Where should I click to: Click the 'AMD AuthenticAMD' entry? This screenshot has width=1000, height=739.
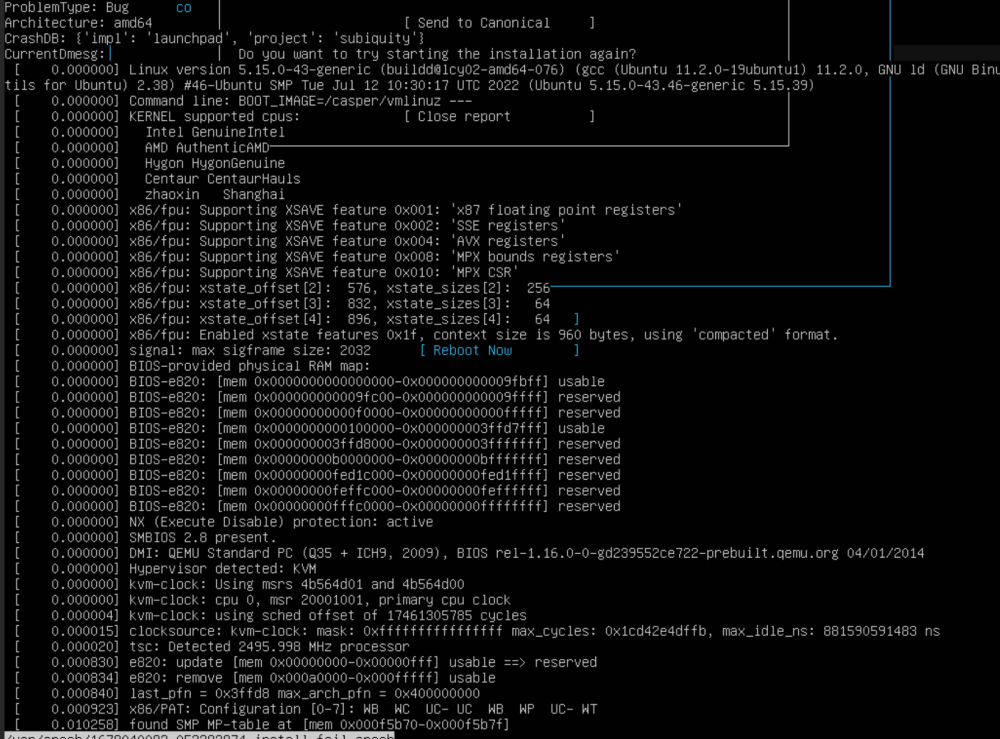point(207,148)
